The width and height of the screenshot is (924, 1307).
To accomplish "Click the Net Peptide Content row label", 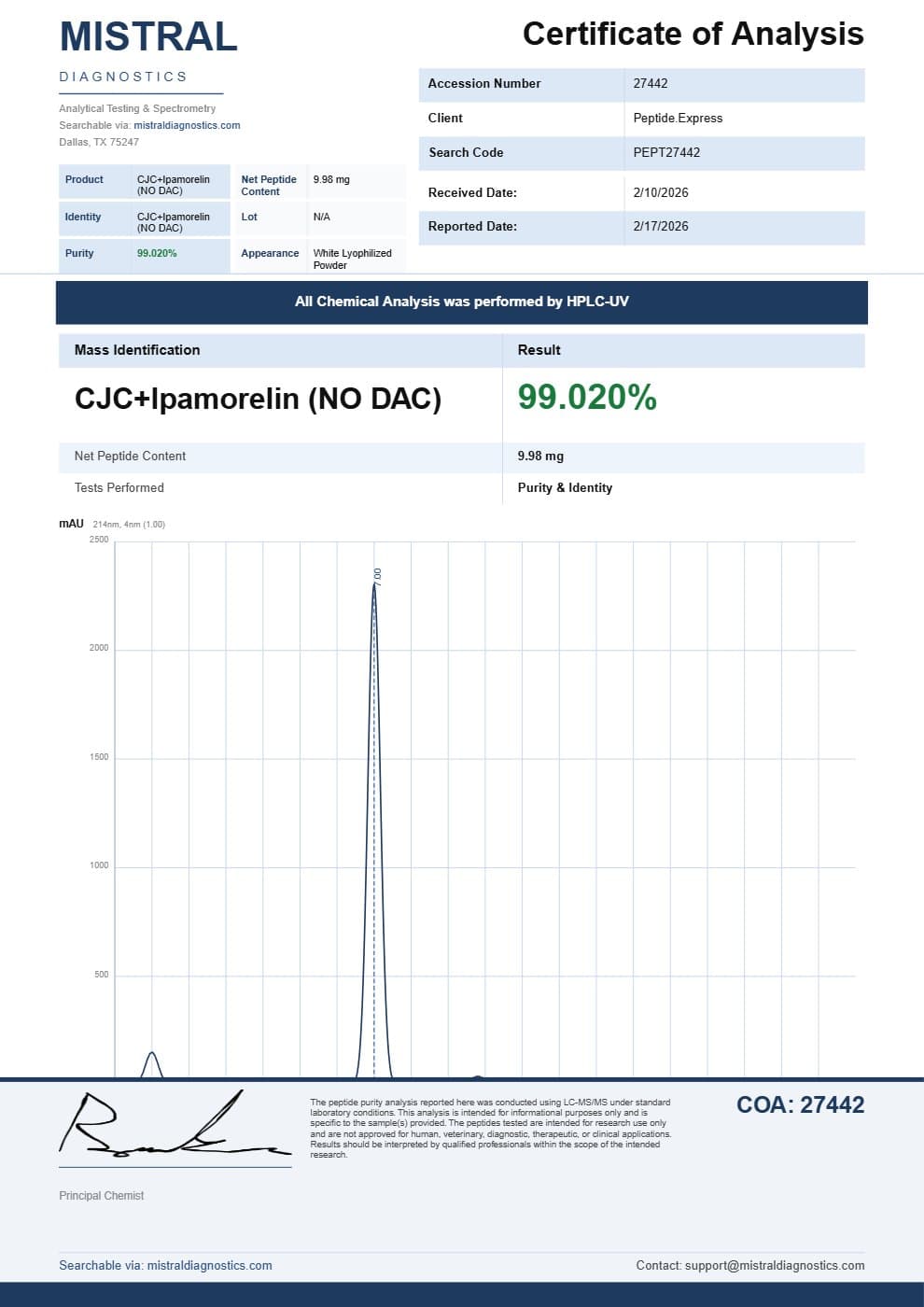I will pyautogui.click(x=130, y=456).
